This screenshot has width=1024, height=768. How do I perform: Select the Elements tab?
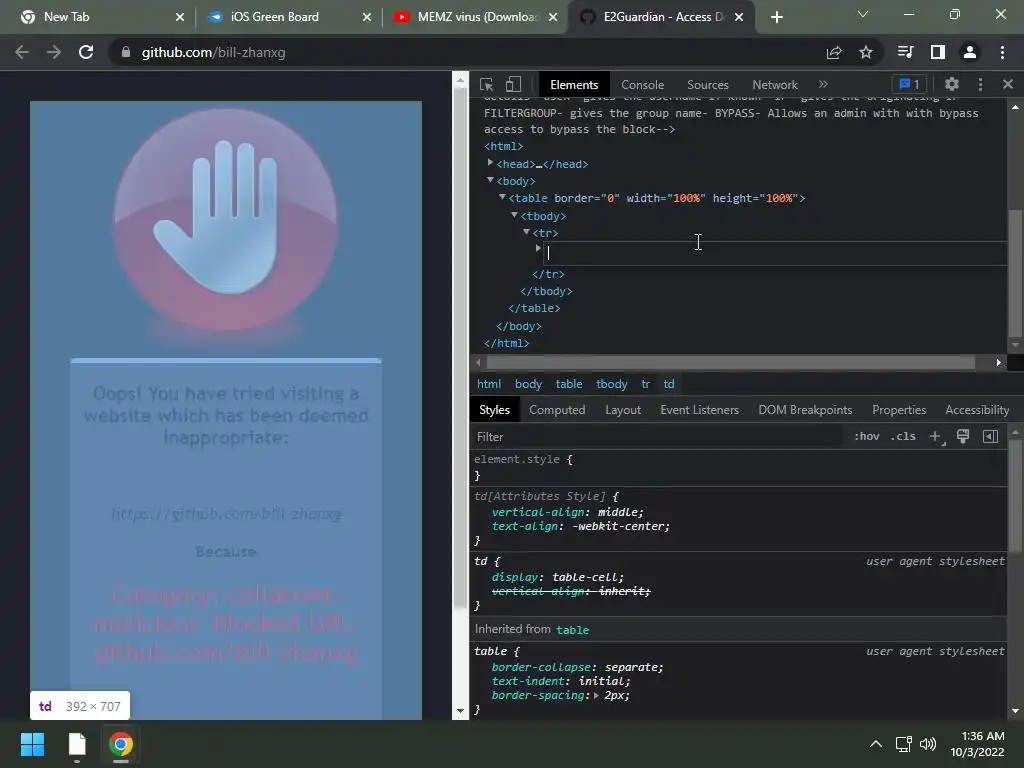click(x=574, y=85)
